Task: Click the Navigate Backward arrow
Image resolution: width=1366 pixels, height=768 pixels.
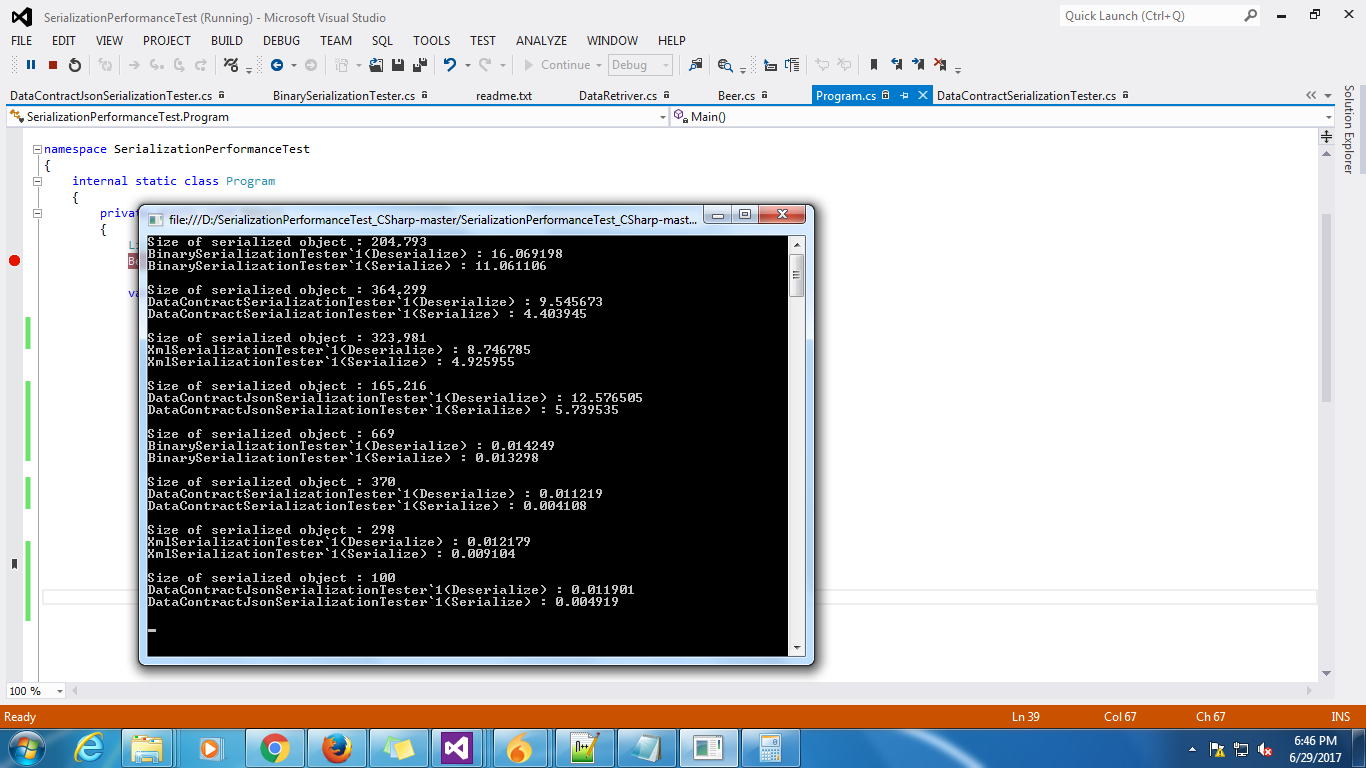Action: point(277,65)
